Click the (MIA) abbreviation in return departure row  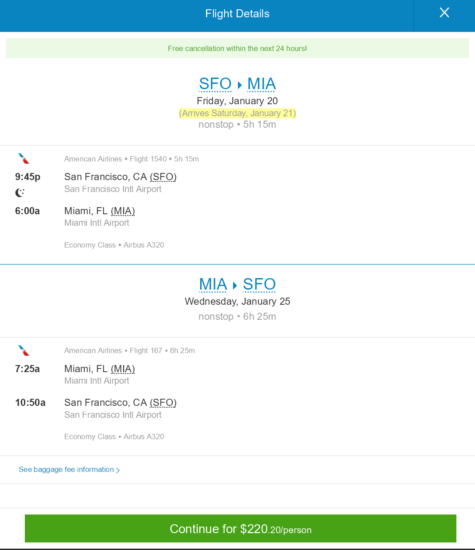point(123,369)
